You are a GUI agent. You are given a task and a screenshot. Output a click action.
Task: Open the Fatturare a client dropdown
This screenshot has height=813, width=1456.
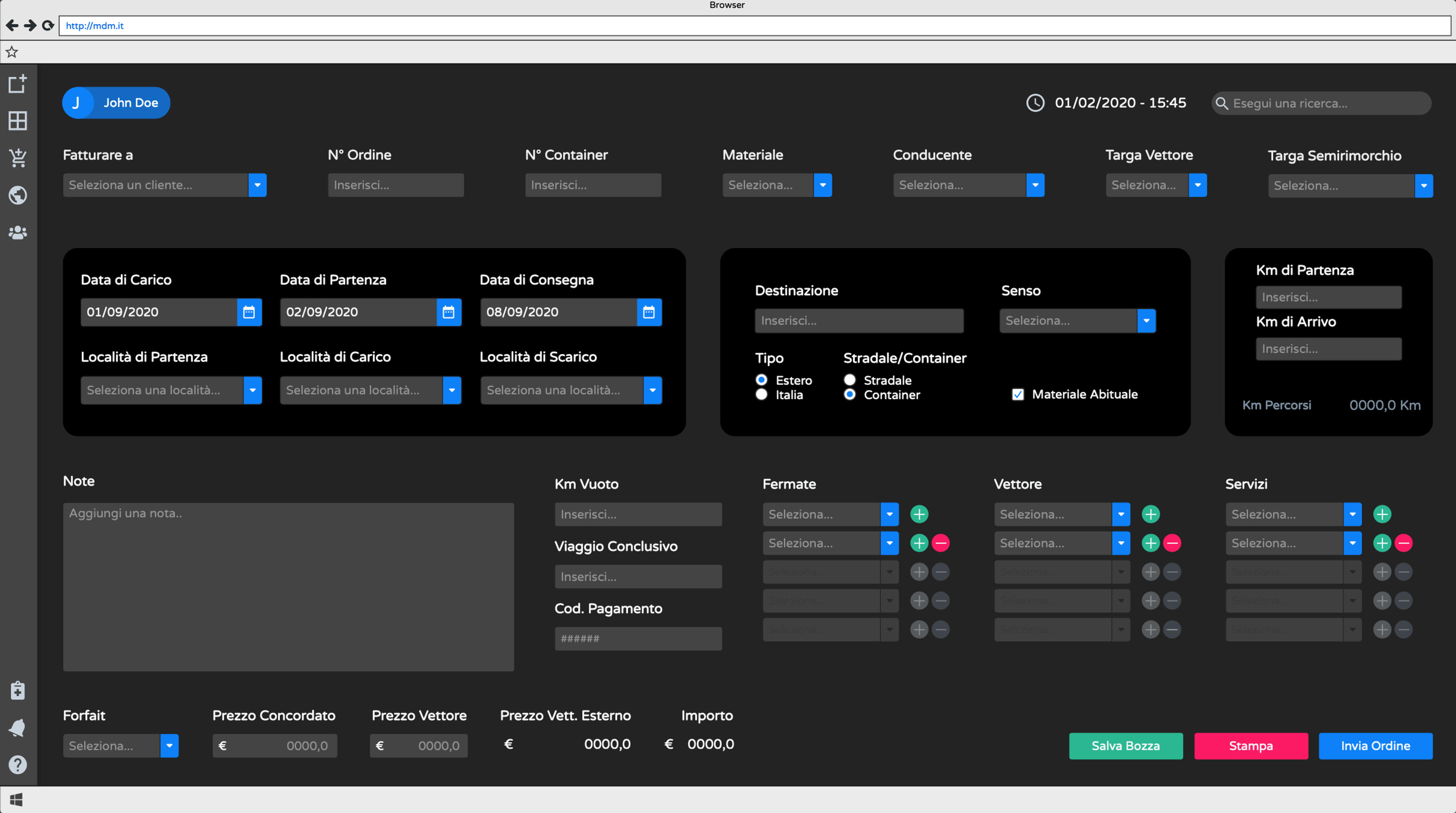point(165,185)
